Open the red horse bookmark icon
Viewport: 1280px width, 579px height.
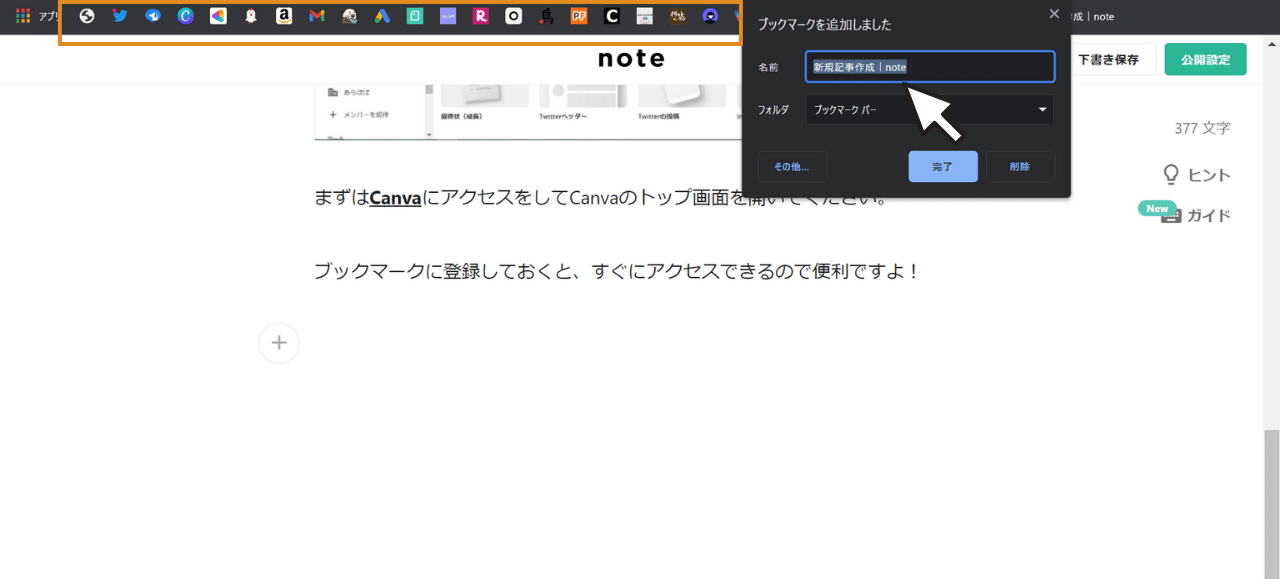546,16
